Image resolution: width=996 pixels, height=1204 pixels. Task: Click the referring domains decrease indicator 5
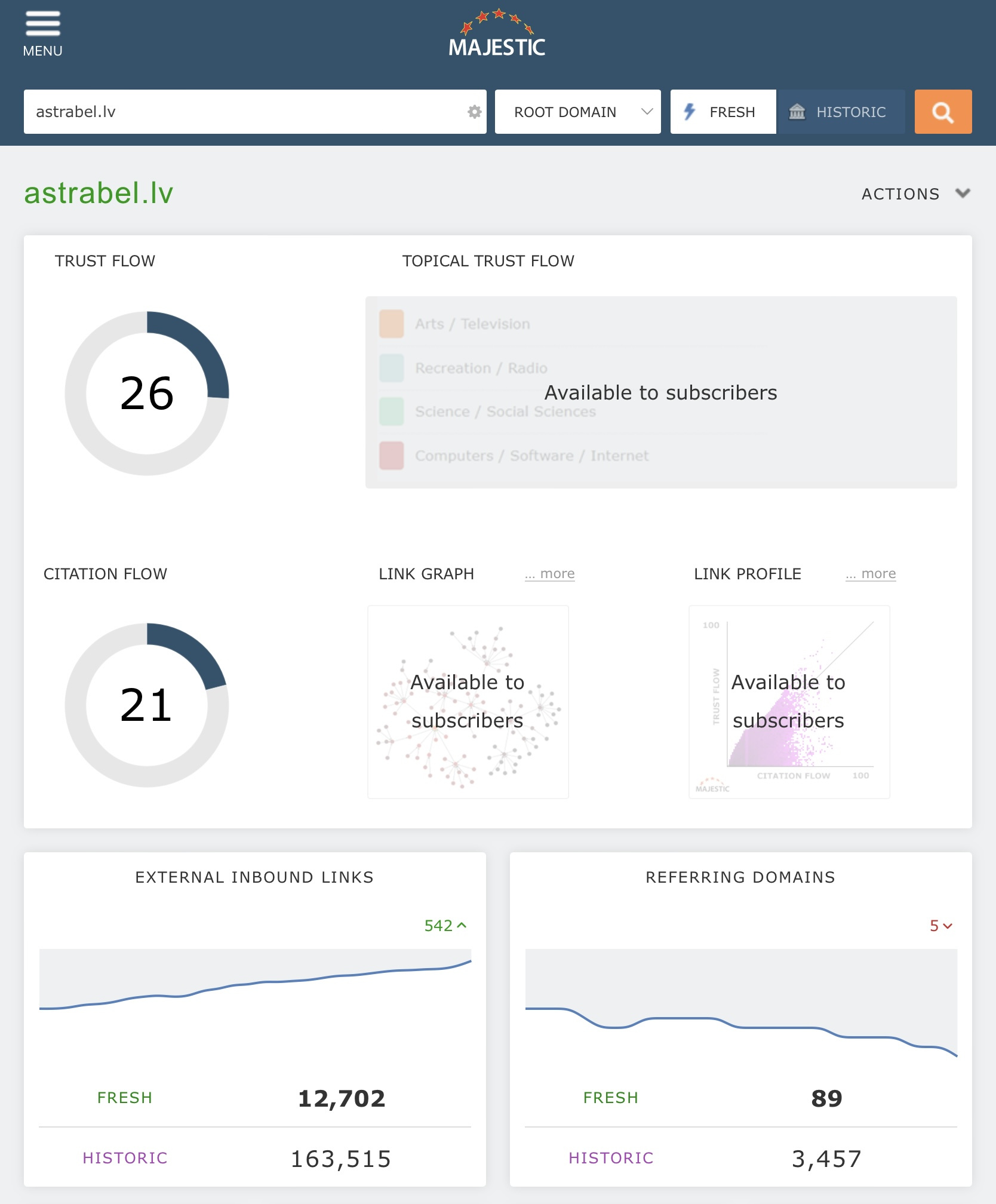941,926
